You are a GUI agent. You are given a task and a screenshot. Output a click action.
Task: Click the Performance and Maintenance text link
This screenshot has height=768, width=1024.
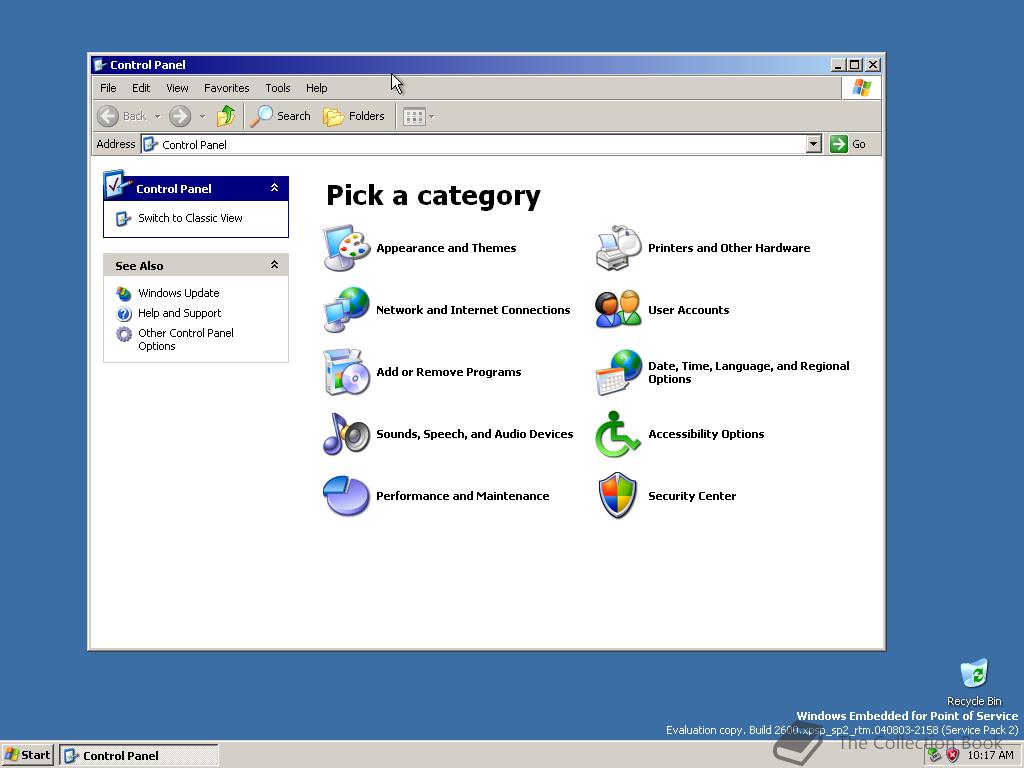point(462,496)
